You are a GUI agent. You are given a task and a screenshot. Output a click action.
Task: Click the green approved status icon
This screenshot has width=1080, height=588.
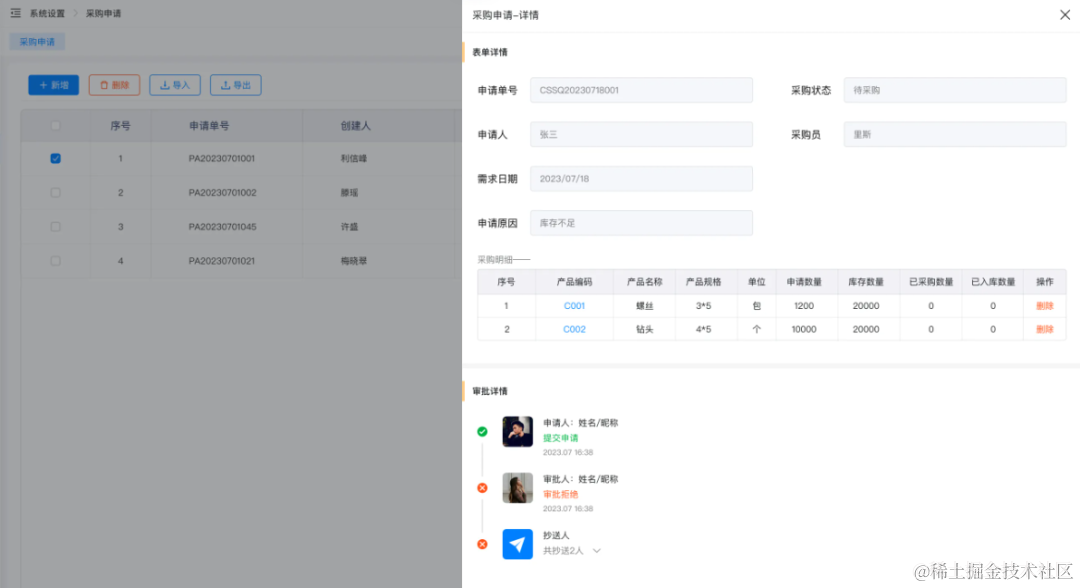[x=482, y=432]
